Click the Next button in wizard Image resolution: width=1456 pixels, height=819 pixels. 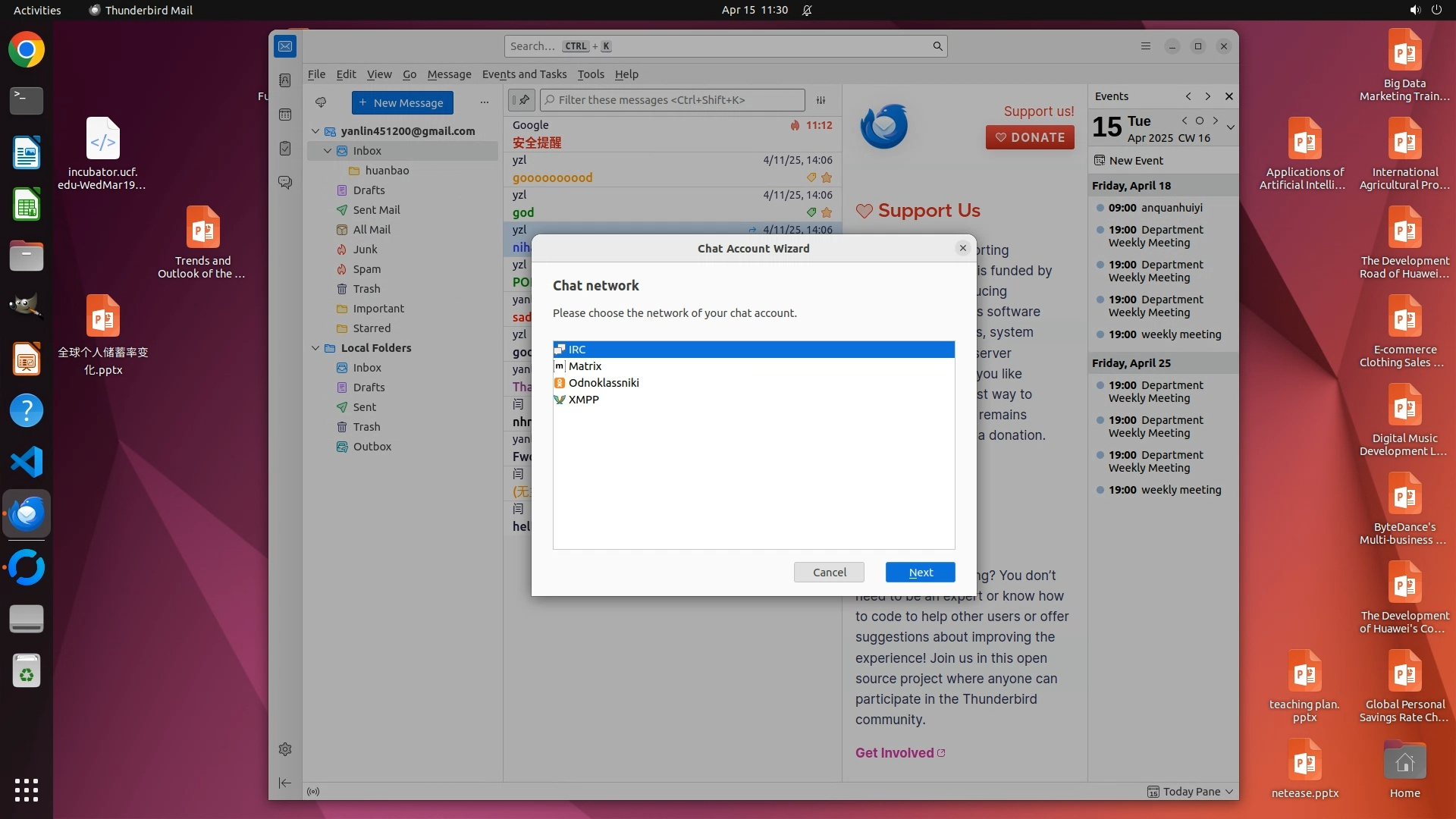pyautogui.click(x=920, y=573)
